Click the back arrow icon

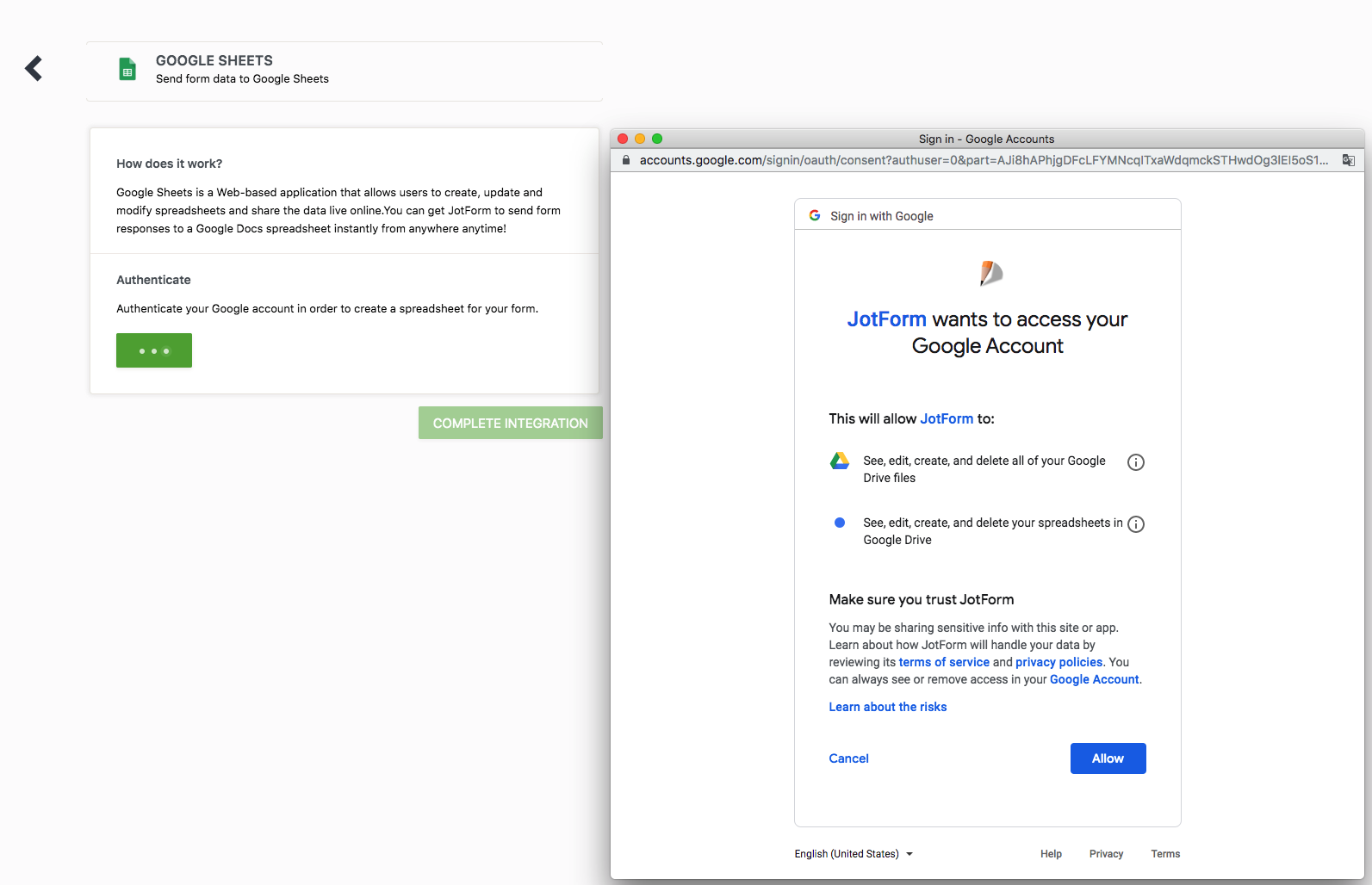tap(34, 68)
